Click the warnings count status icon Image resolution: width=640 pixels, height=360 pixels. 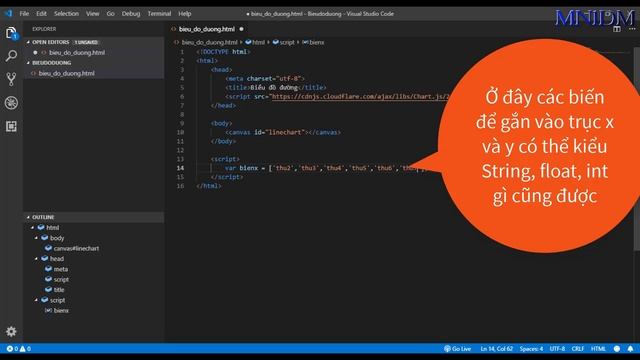point(25,349)
